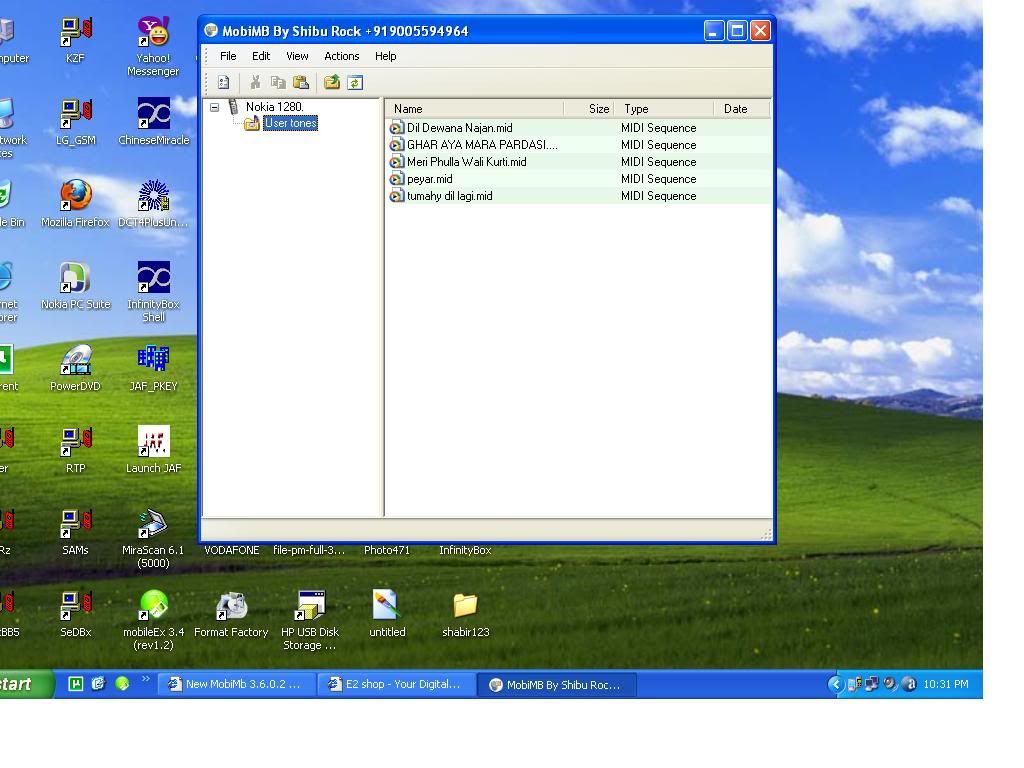
Task: Expand hidden Quick Launch icons chevron
Action: click(x=146, y=679)
